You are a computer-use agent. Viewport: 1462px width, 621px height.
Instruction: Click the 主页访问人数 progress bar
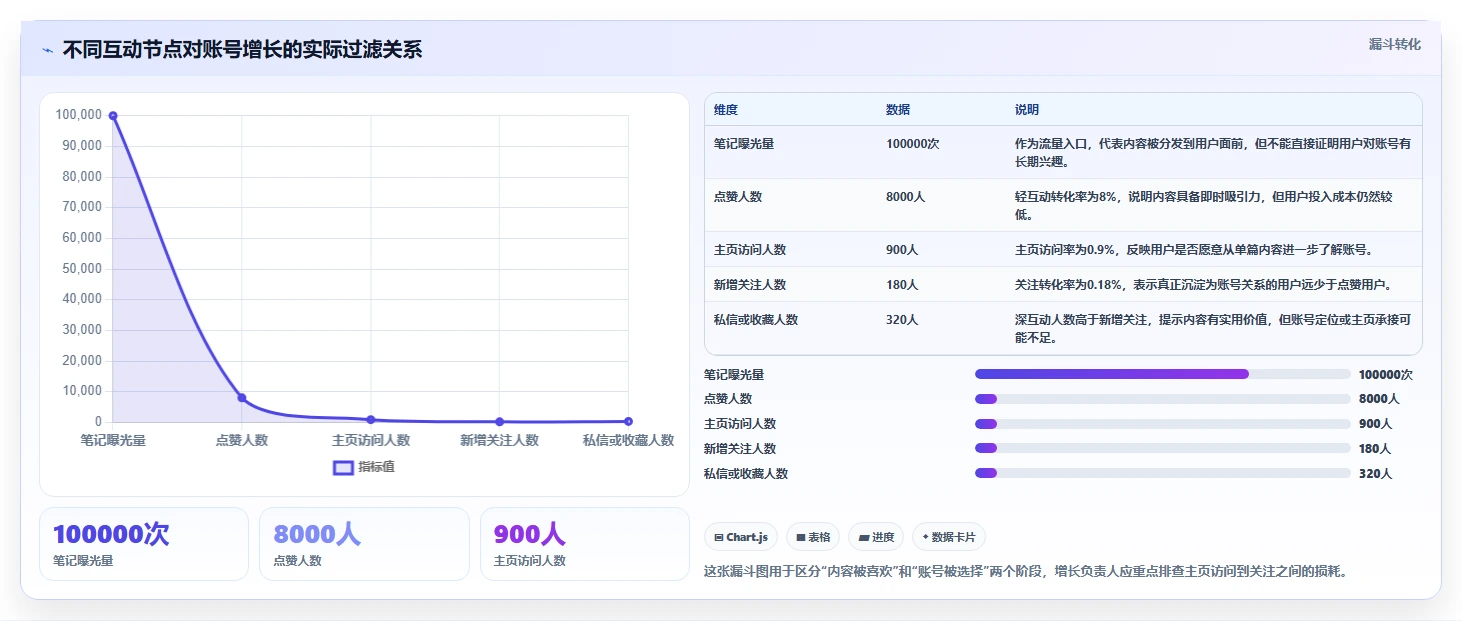click(1162, 424)
